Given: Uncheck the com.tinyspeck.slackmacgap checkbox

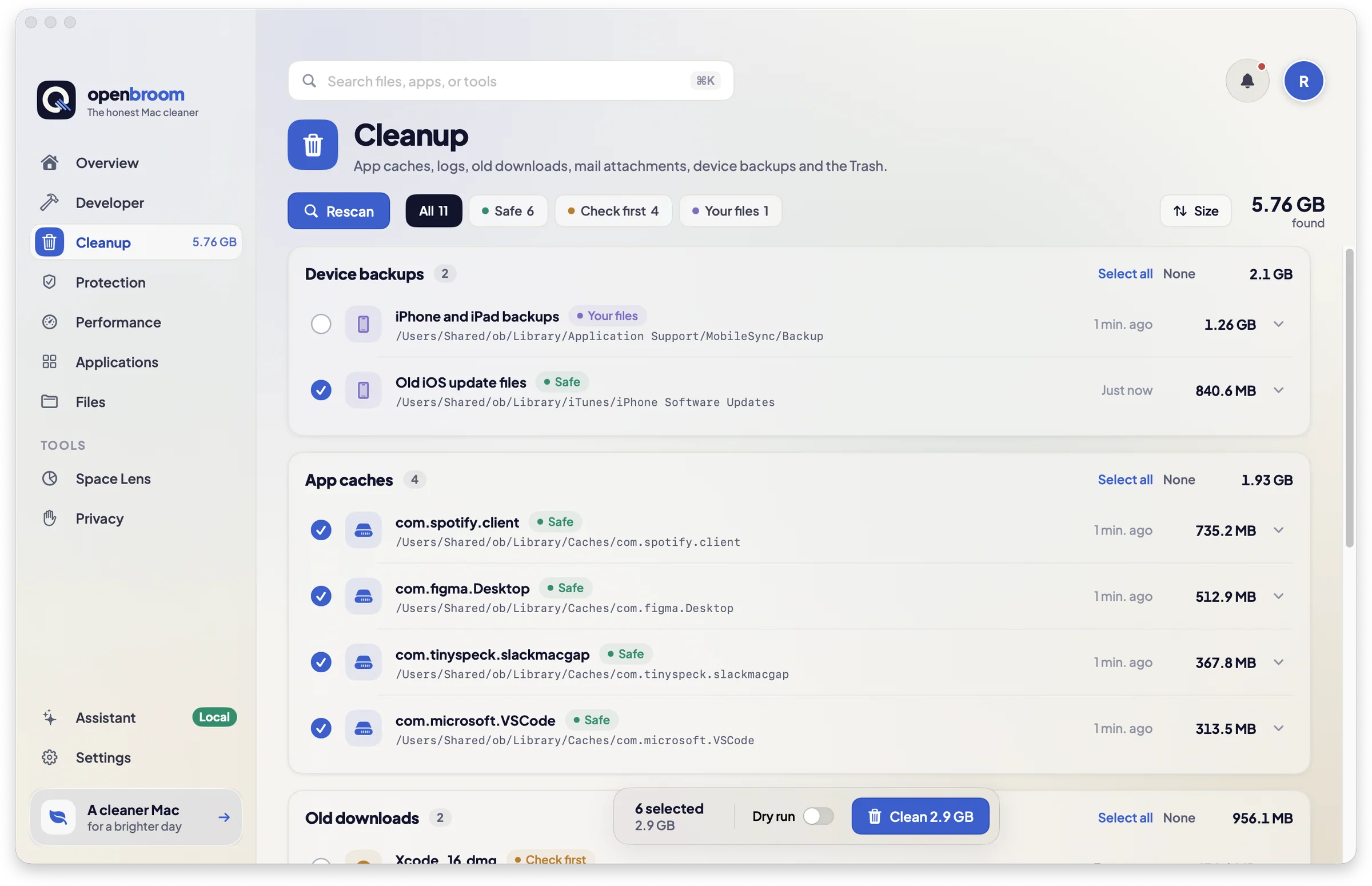Looking at the screenshot, I should click(321, 662).
